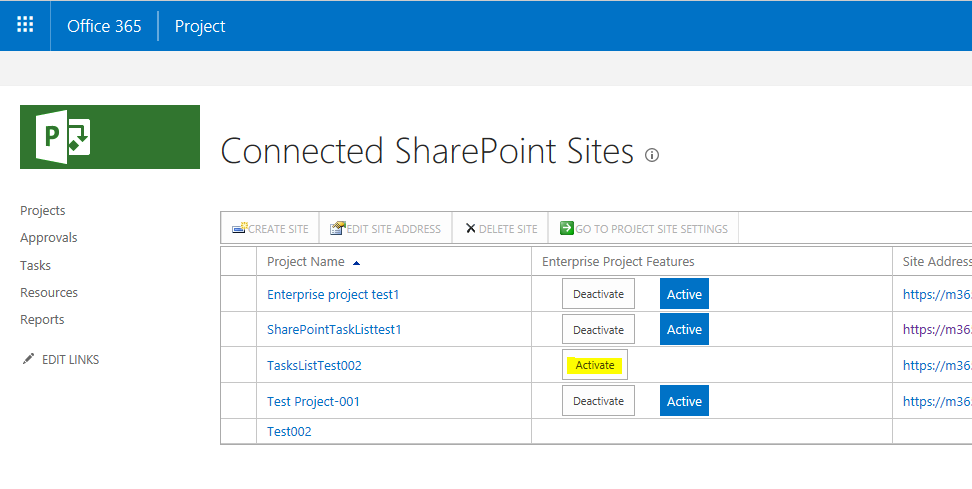The height and width of the screenshot is (489, 972).
Task: Click the Active badge for SharePointTaskListtest1
Action: [x=684, y=329]
